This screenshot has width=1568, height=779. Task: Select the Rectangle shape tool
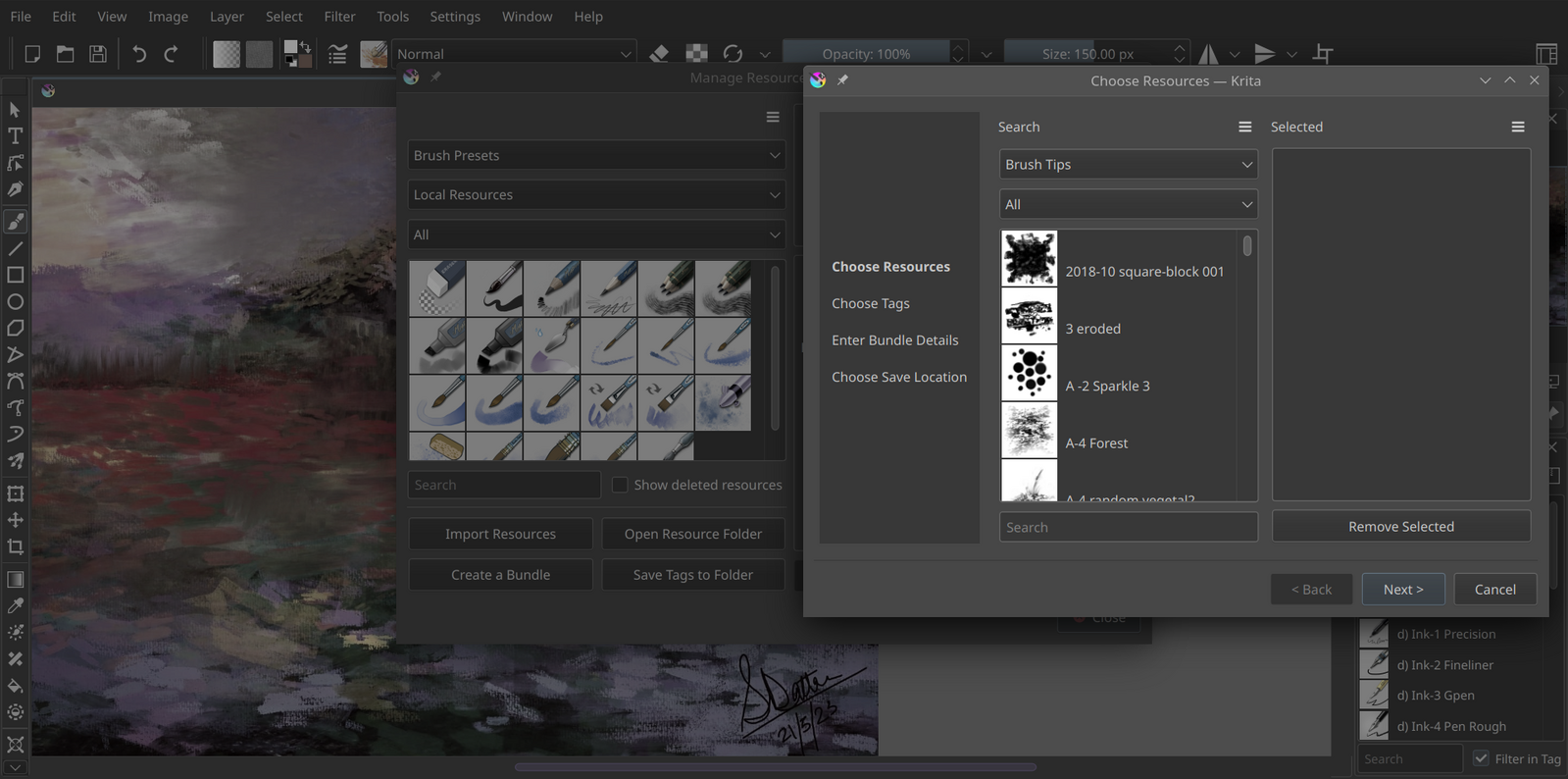[x=16, y=276]
